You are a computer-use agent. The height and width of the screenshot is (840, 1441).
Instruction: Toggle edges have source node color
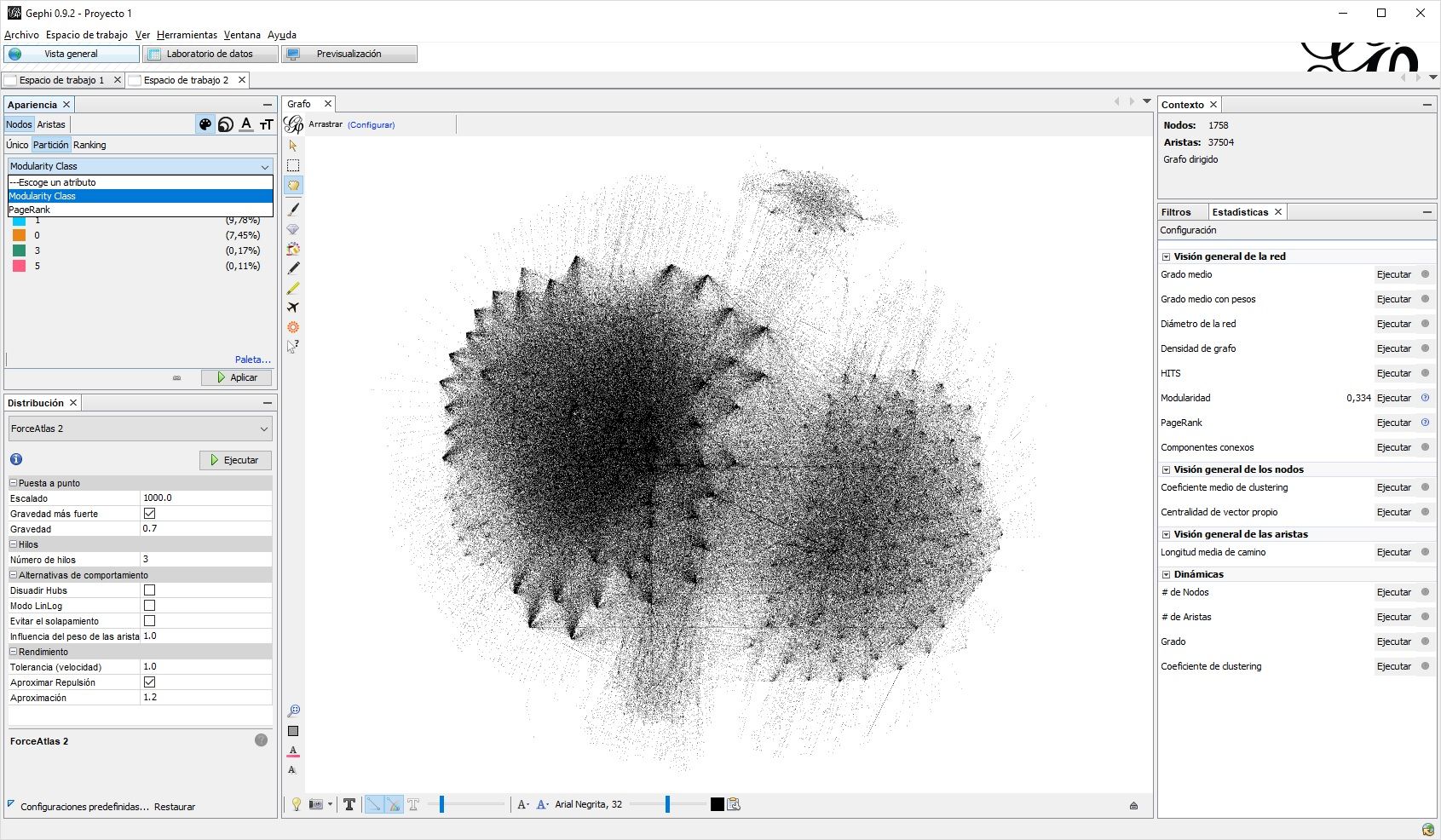coord(393,804)
